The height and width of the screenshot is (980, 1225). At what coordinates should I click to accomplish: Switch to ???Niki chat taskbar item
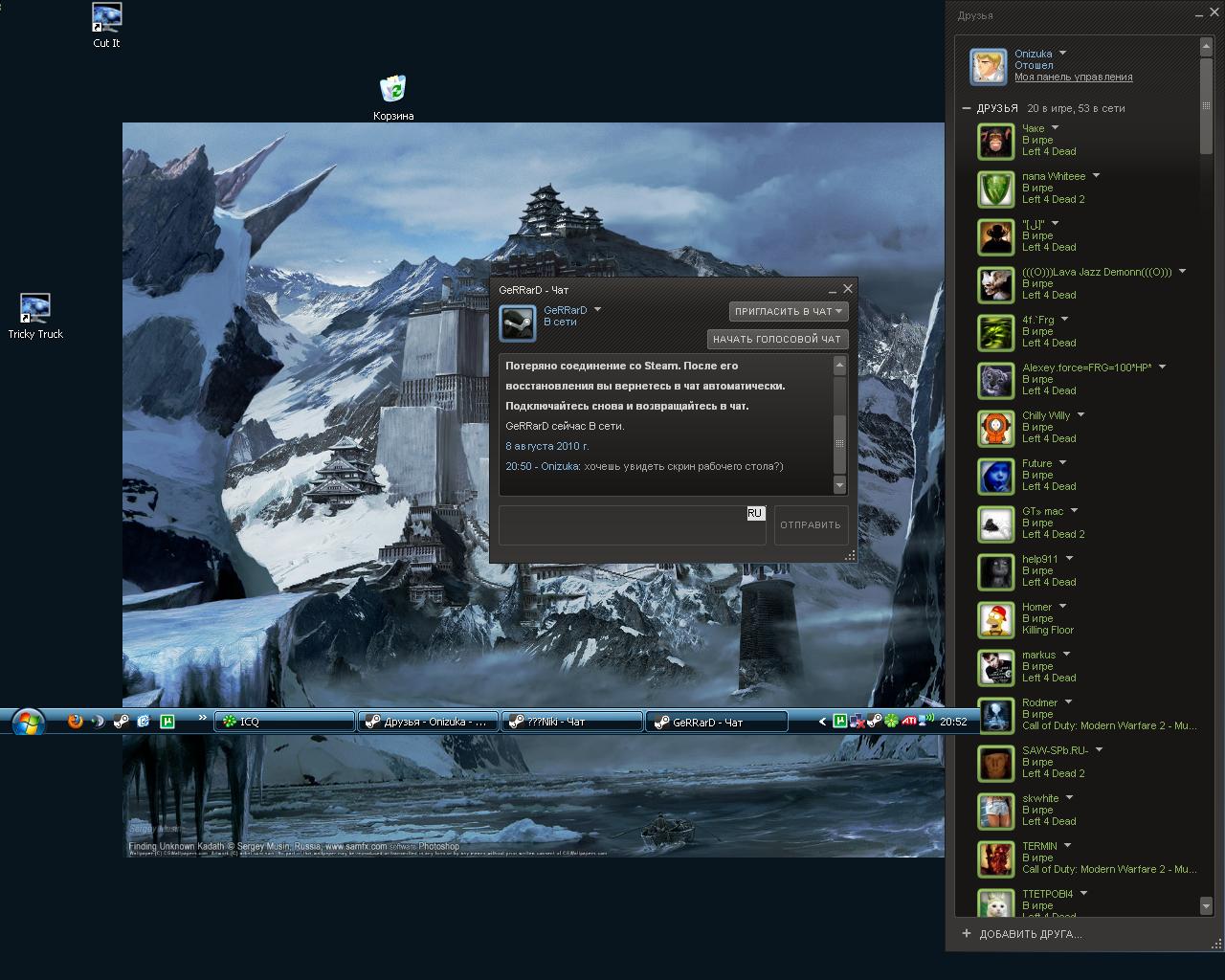[570, 722]
